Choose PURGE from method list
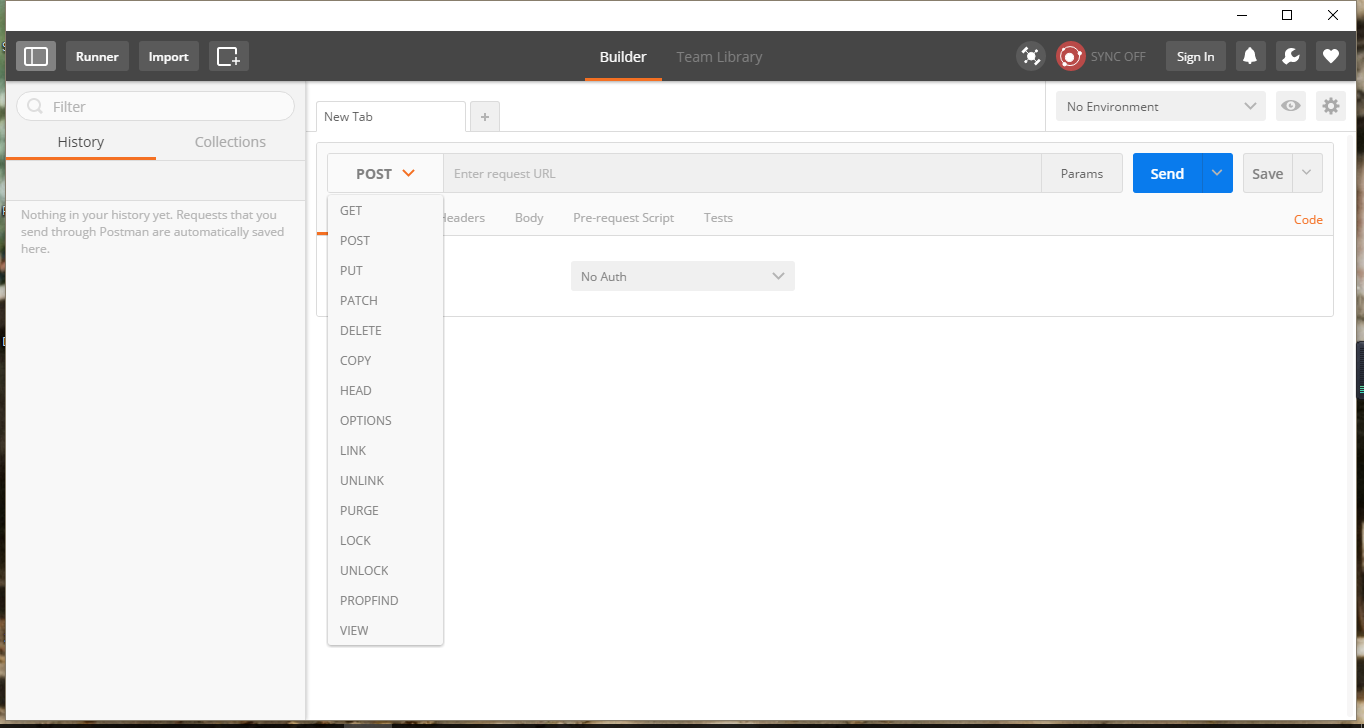The width and height of the screenshot is (1364, 728). click(385, 511)
